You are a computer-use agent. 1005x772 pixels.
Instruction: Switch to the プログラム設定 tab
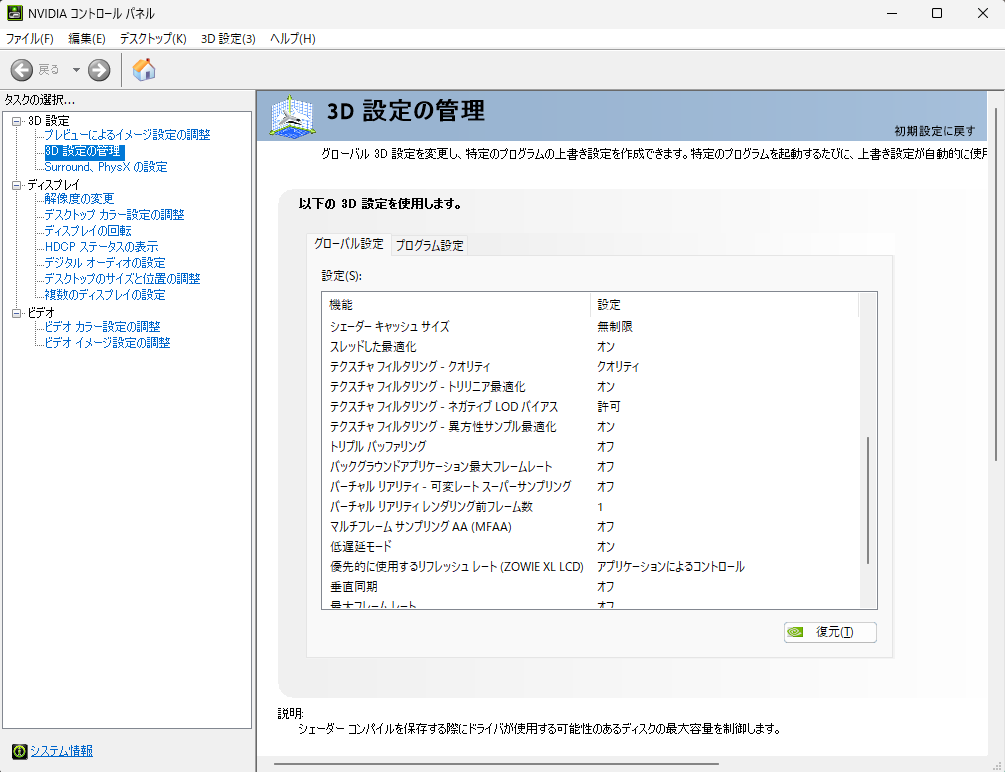[x=429, y=245]
